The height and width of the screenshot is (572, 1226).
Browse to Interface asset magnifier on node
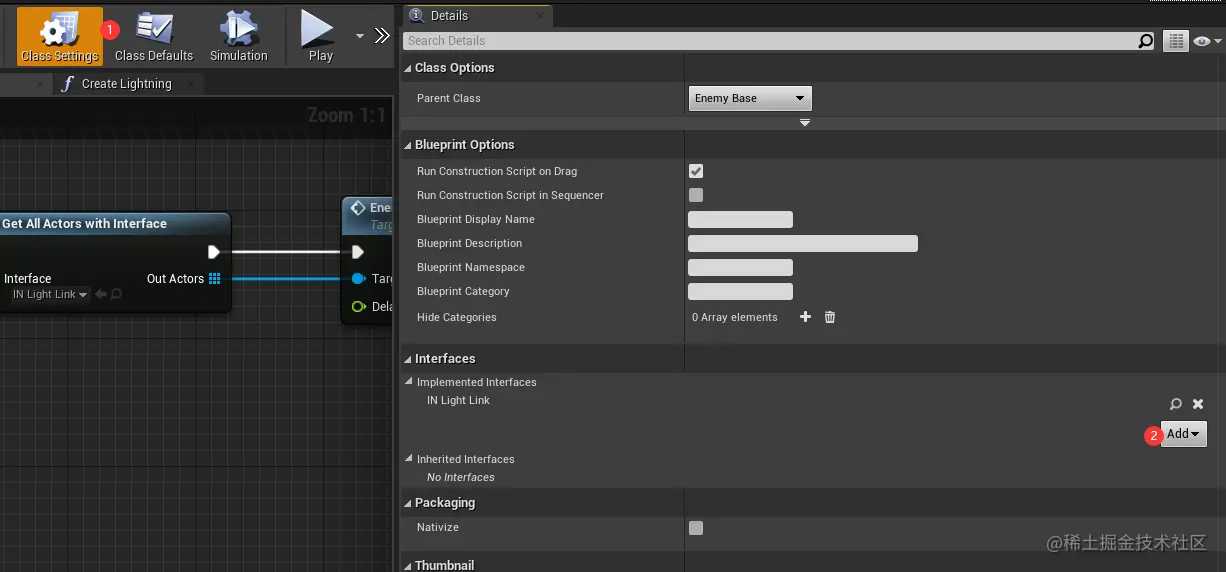[x=116, y=294]
